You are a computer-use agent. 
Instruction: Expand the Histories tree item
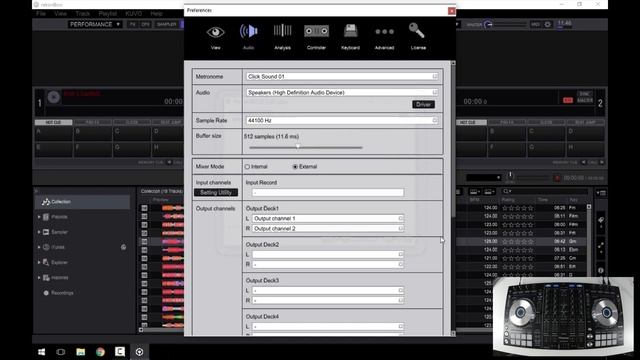39,278
